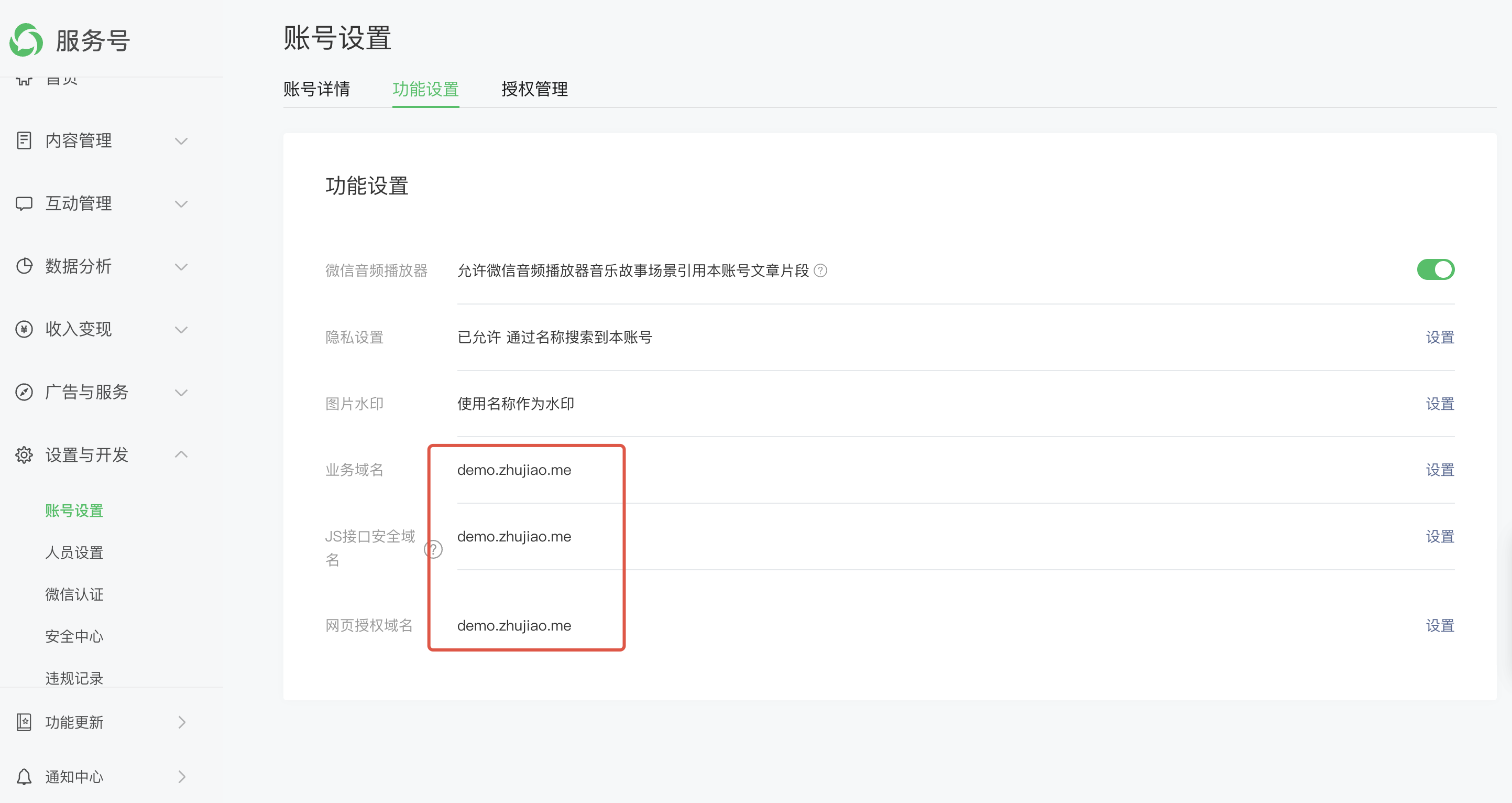Image resolution: width=1512 pixels, height=803 pixels.
Task: Click the 内容管理 document icon
Action: (24, 140)
